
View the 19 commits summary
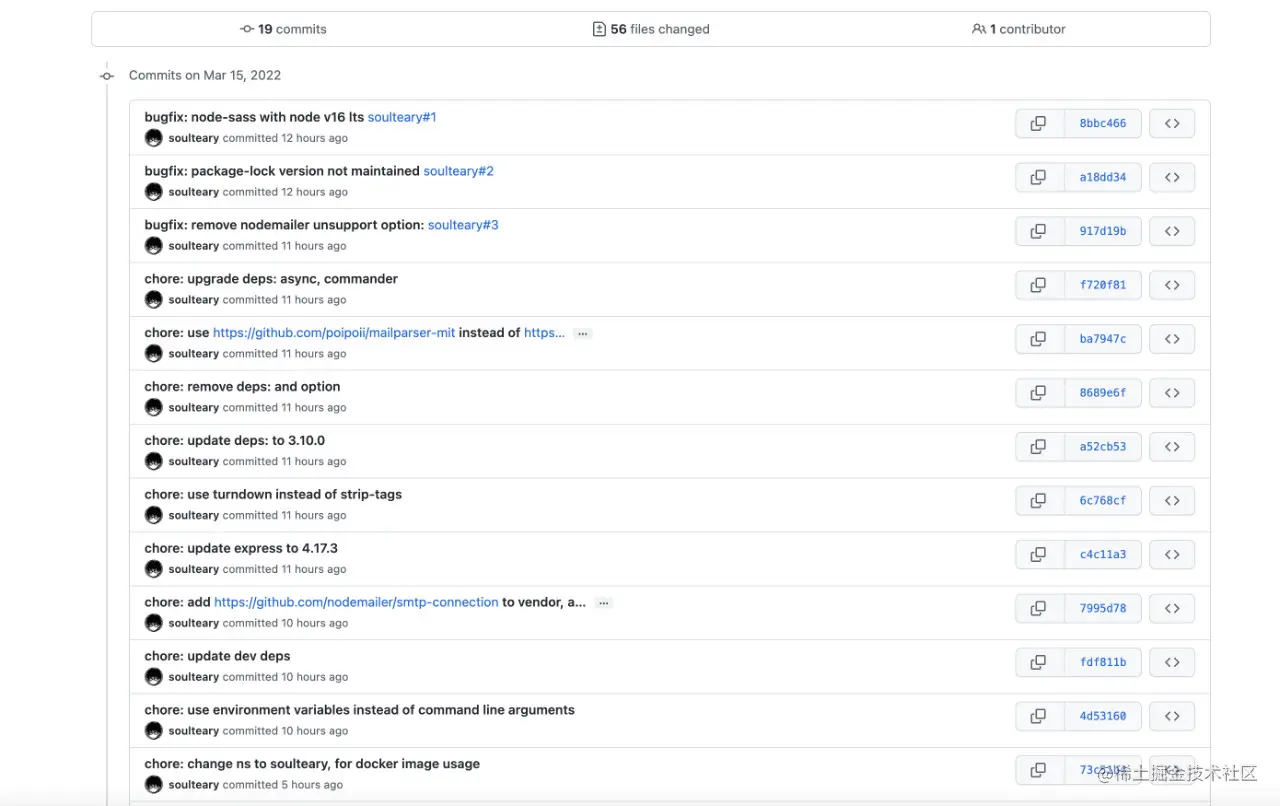(283, 29)
